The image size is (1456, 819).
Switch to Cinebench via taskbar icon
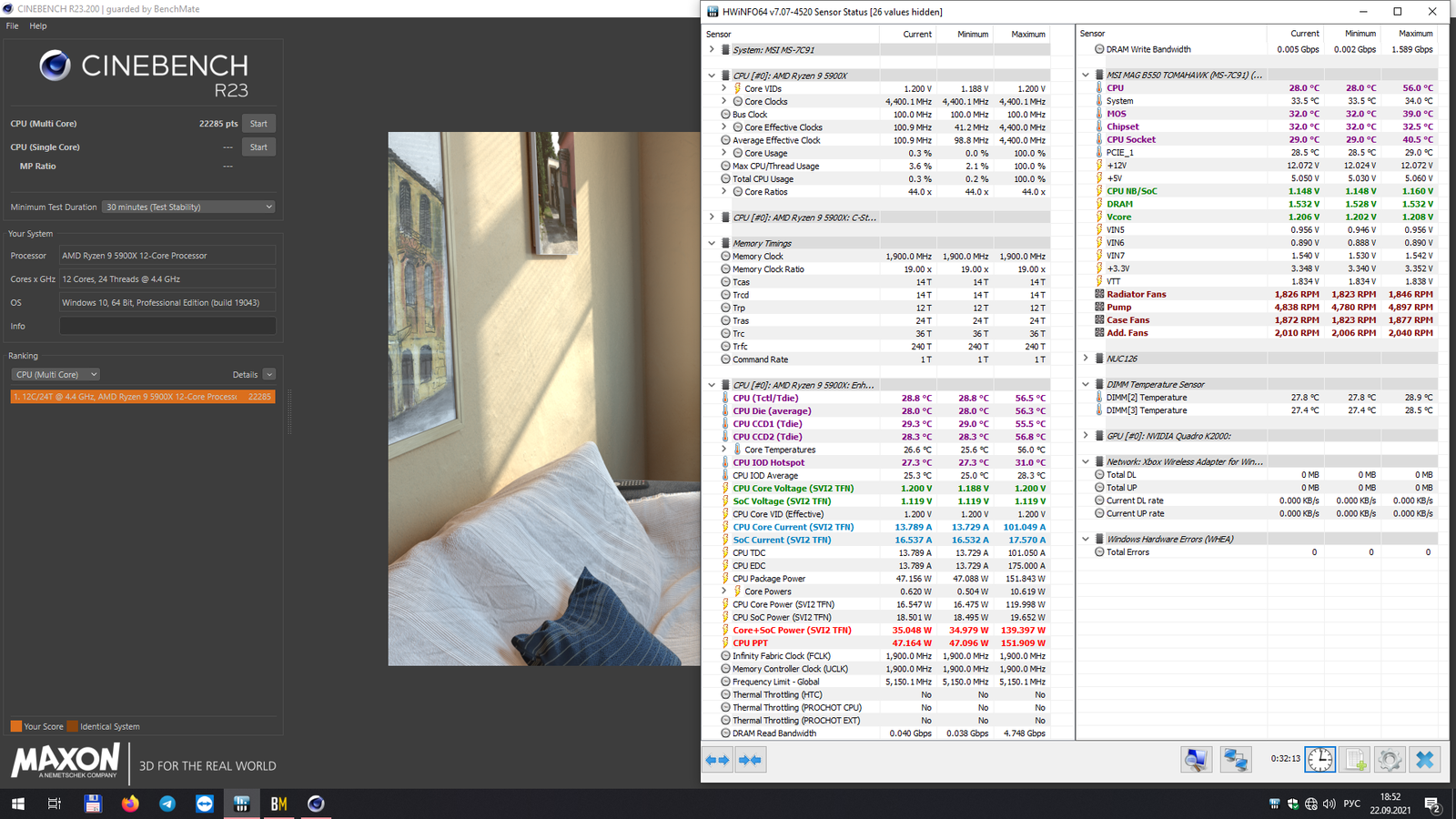pos(316,804)
